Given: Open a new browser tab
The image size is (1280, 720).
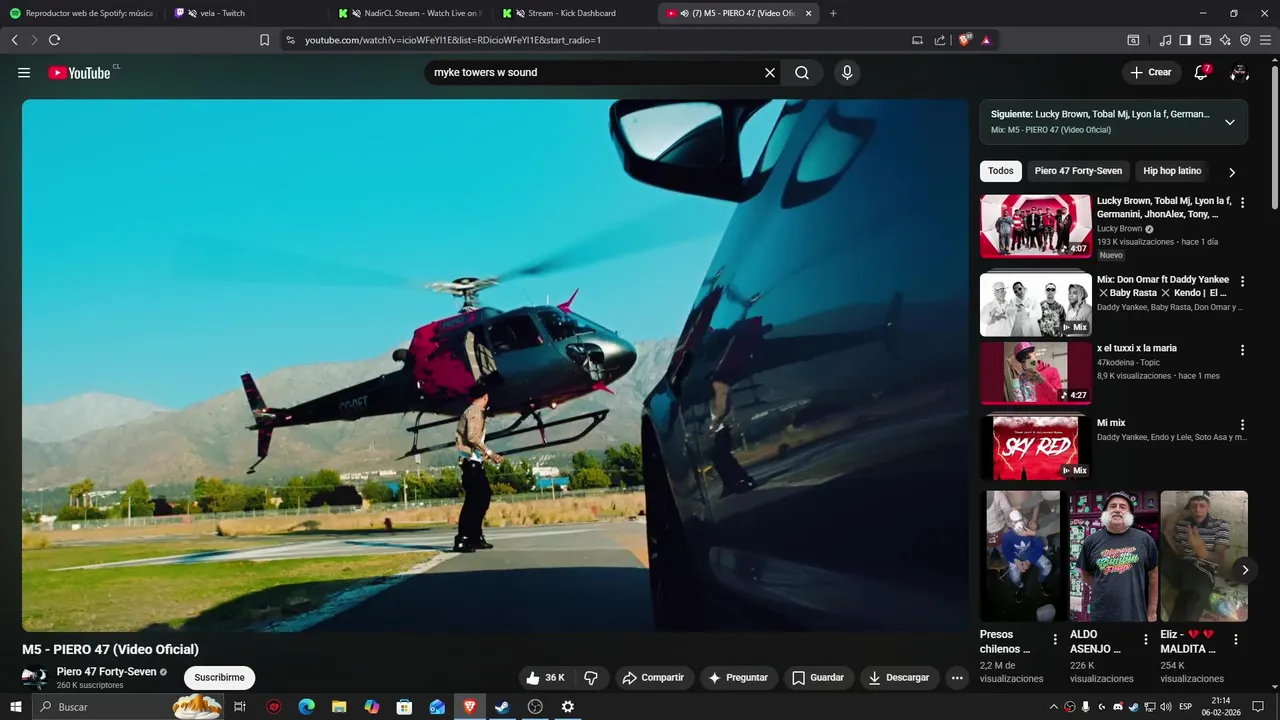Looking at the screenshot, I should [x=833, y=13].
